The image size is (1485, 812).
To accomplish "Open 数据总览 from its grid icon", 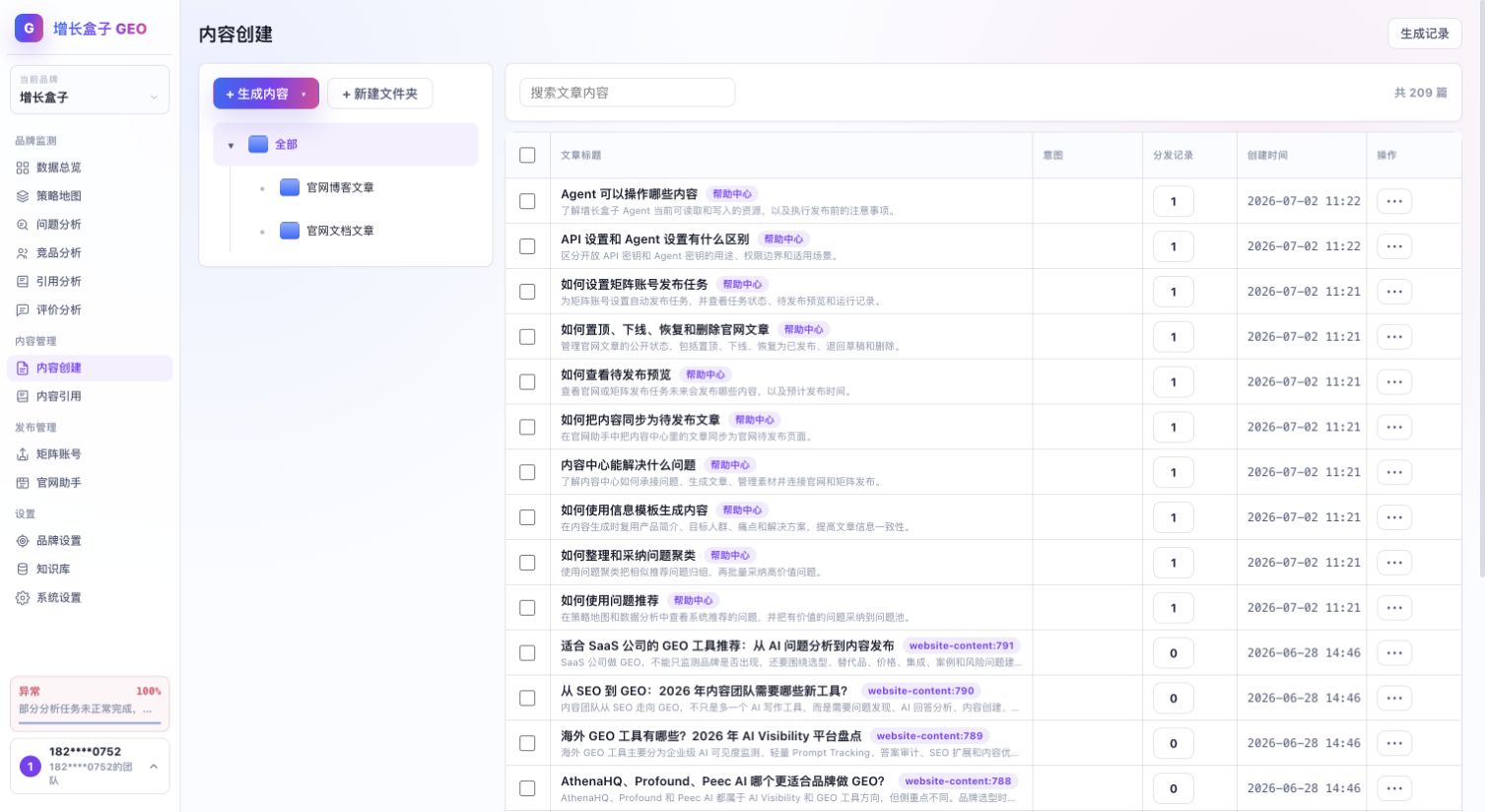I will point(23,168).
